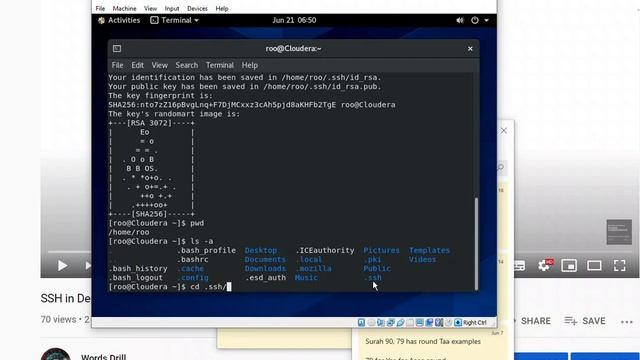Close the roo@Cloudera terminal window
The width and height of the screenshot is (640, 360).
click(470, 49)
